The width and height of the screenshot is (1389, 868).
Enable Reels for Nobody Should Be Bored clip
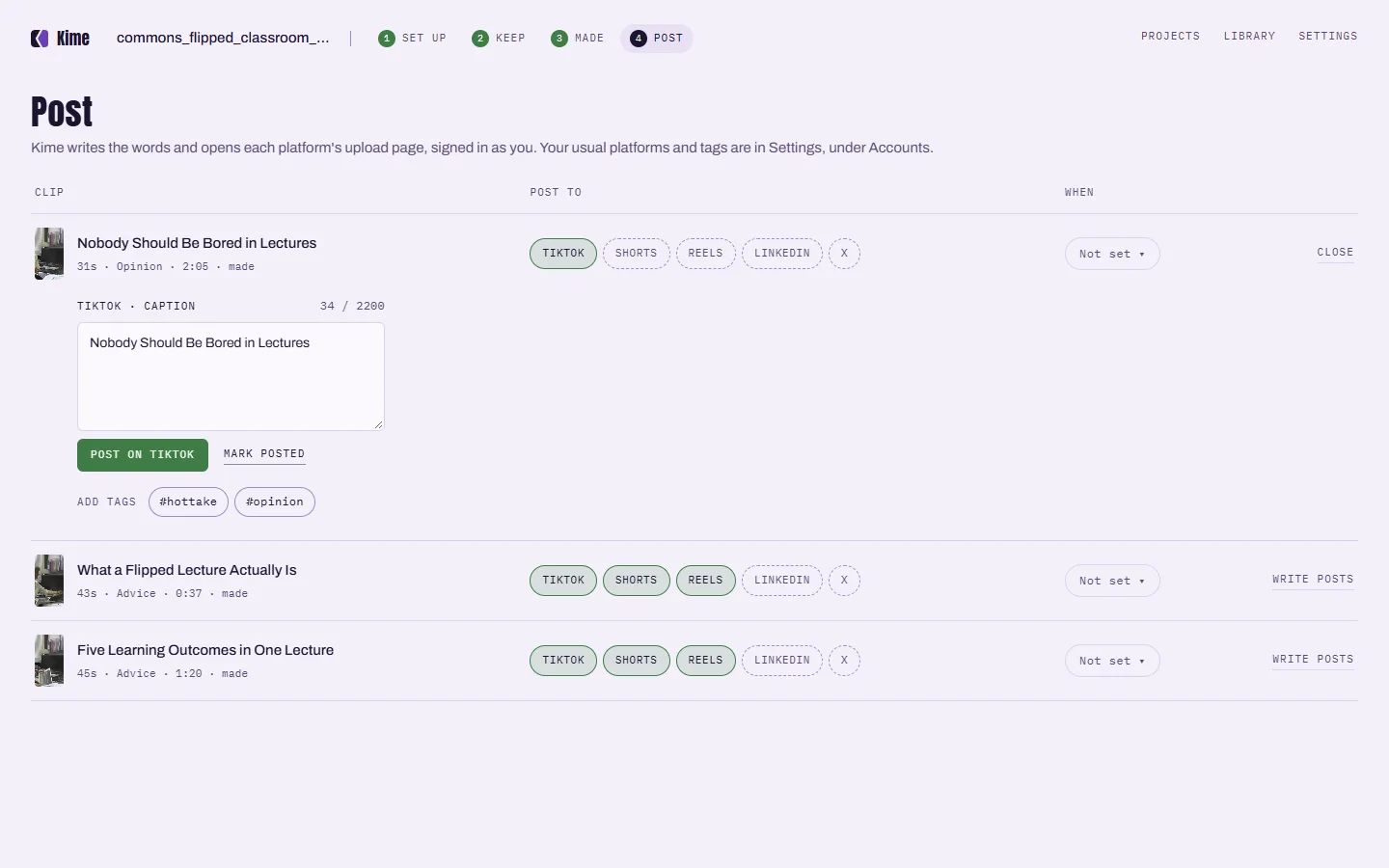(x=706, y=254)
